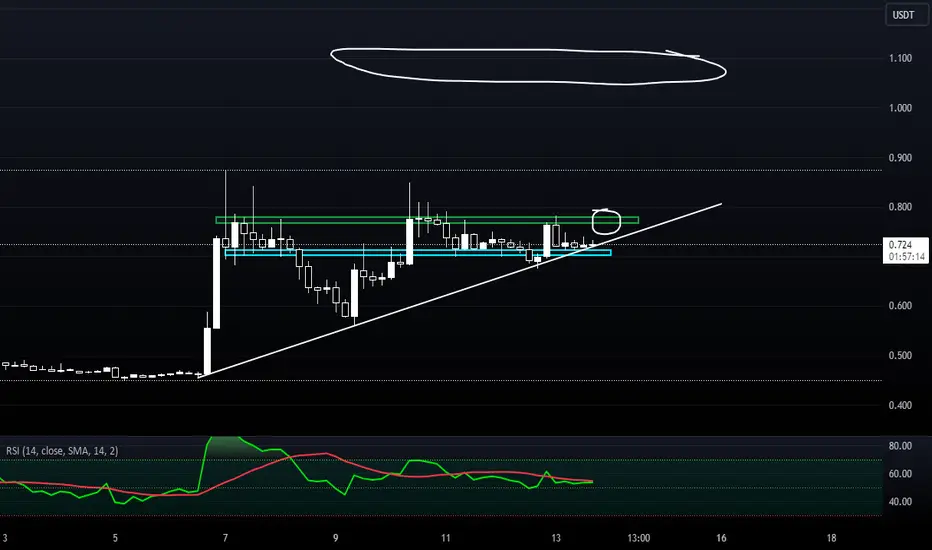Image resolution: width=932 pixels, height=550 pixels.
Task: Click date label 11 on time axis
Action: 446,538
